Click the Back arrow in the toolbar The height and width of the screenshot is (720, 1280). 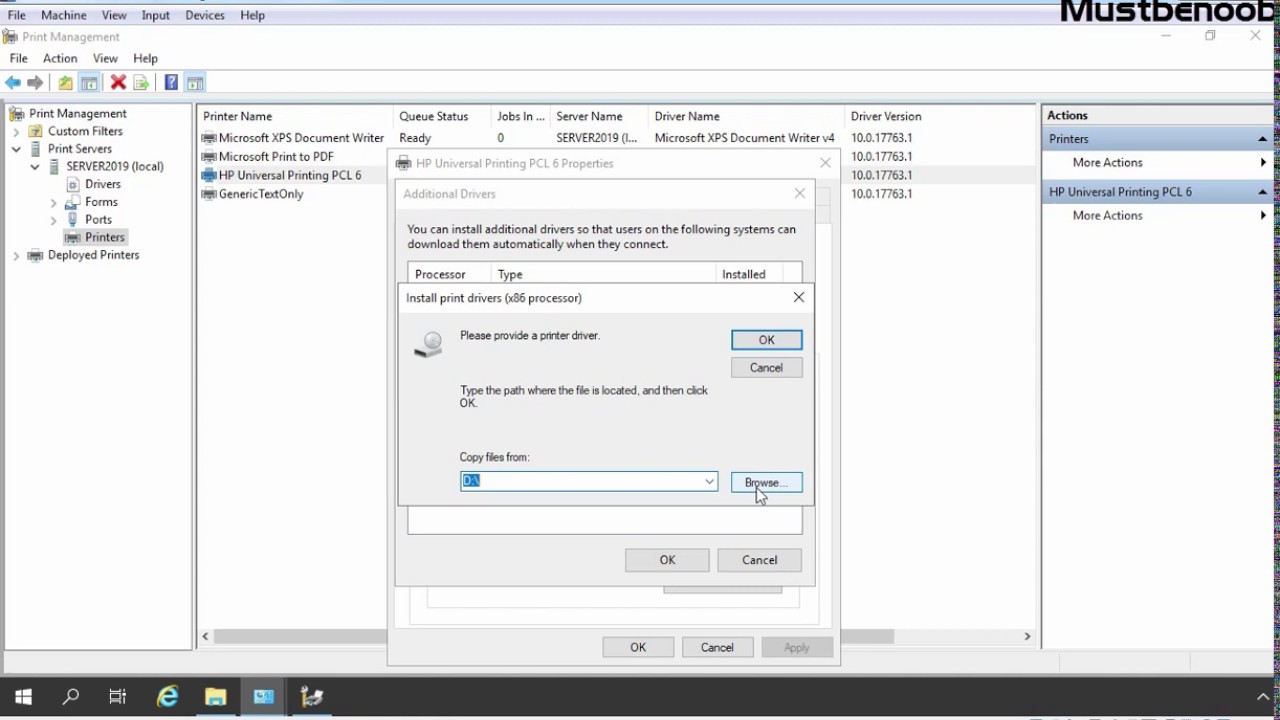[x=13, y=83]
